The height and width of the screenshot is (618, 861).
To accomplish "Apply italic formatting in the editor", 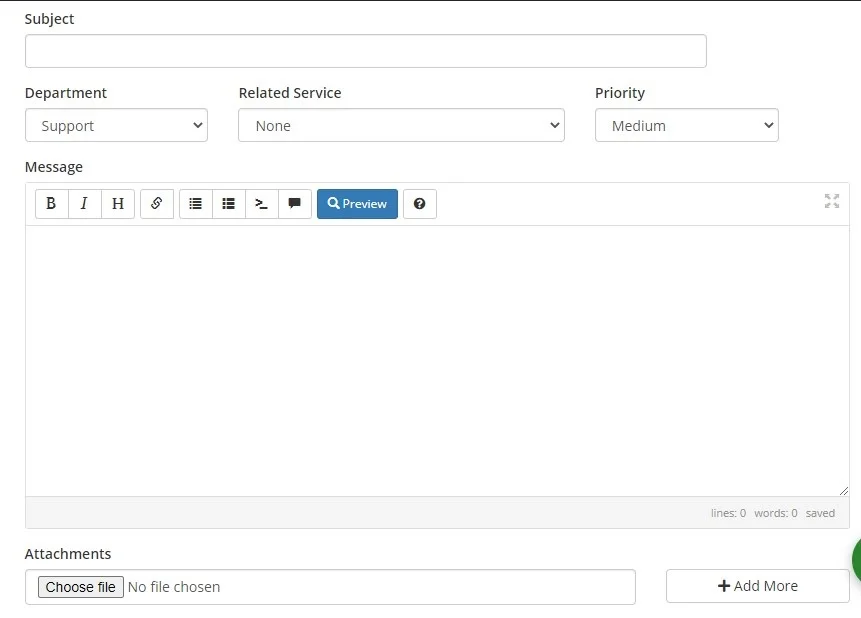I will [x=84, y=203].
